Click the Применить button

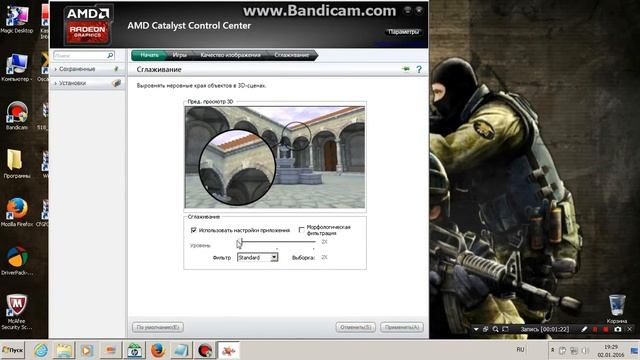tap(402, 327)
